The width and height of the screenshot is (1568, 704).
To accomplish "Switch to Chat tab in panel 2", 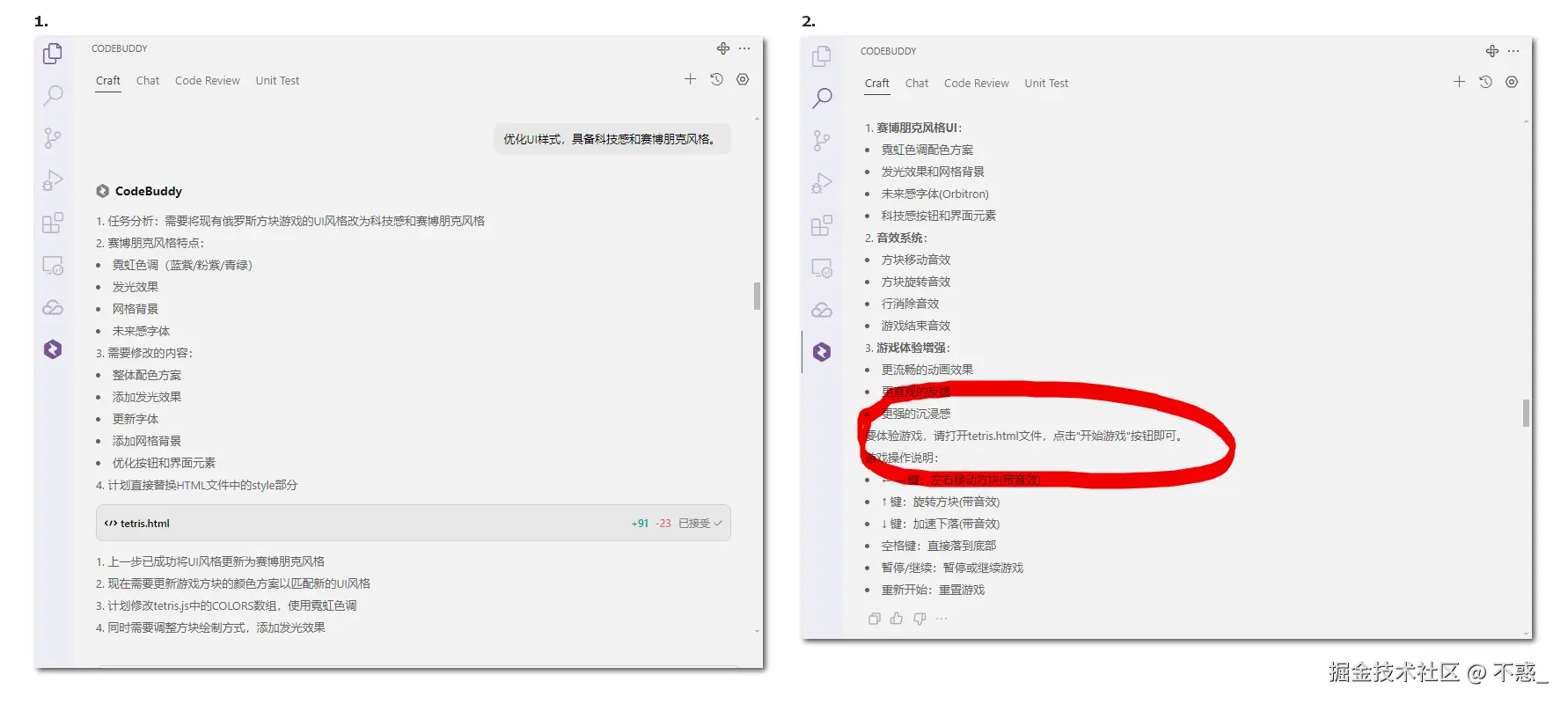I will tap(917, 83).
